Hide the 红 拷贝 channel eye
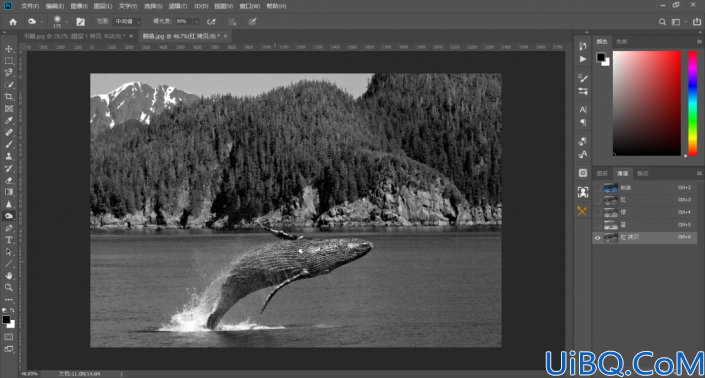Image resolution: width=705 pixels, height=378 pixels. [598, 237]
